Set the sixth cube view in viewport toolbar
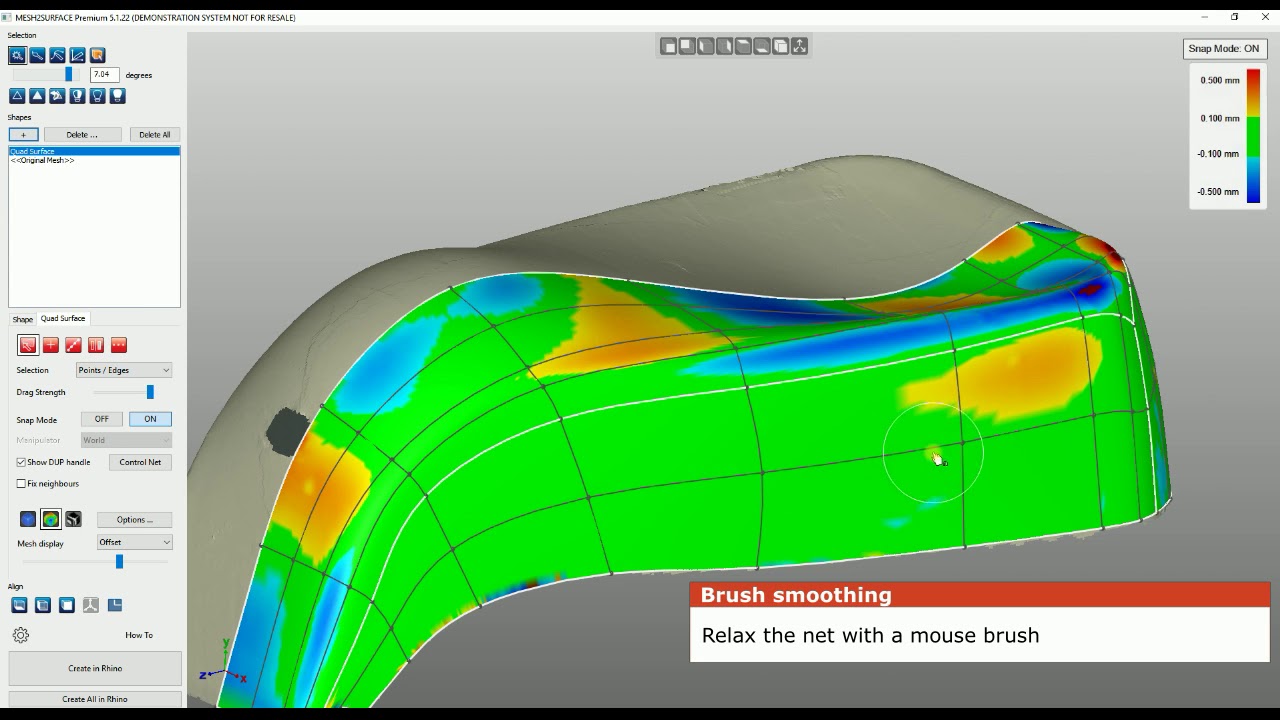 point(762,46)
